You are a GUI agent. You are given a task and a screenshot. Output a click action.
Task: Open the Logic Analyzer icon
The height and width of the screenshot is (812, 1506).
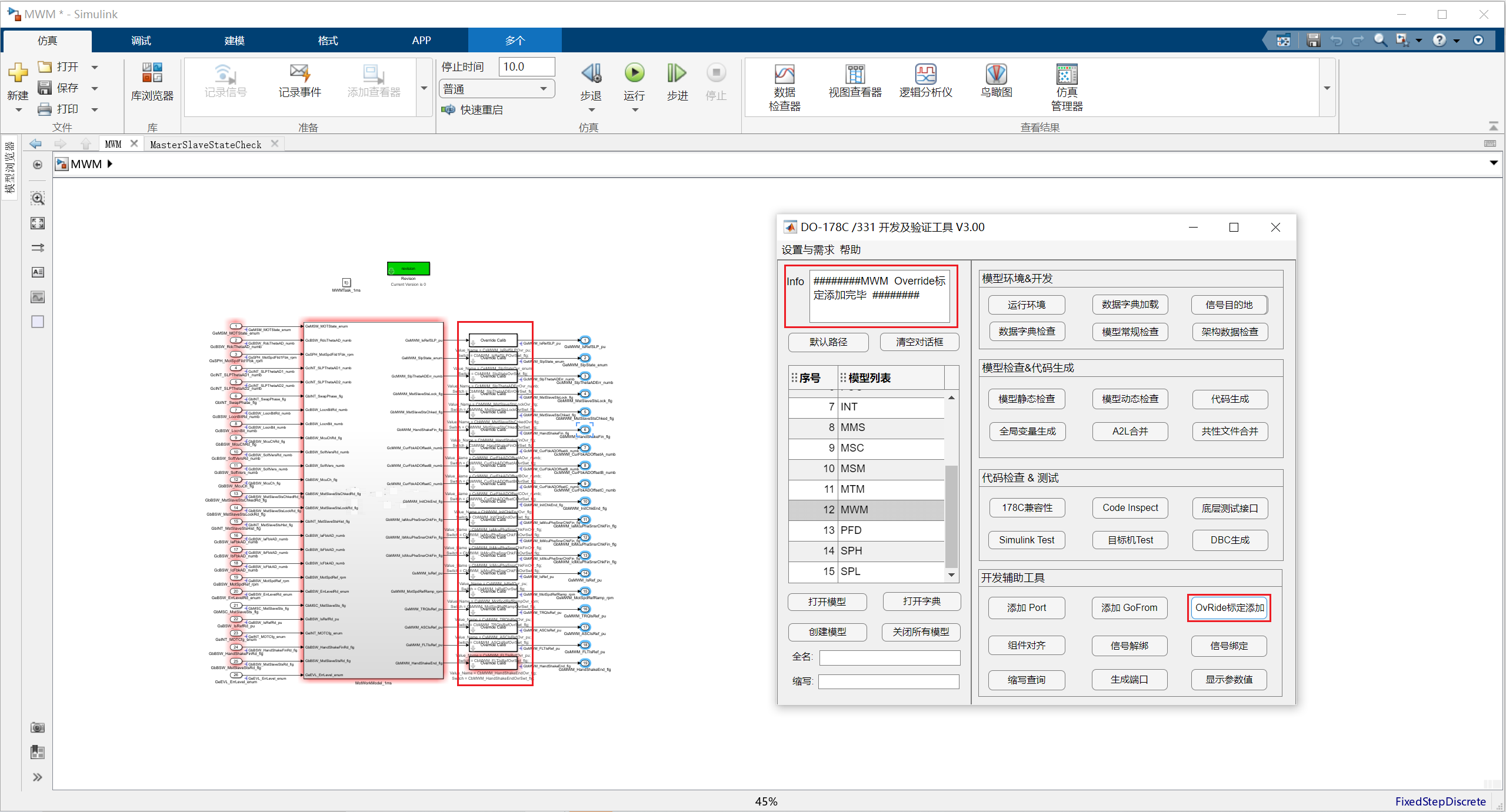(925, 74)
